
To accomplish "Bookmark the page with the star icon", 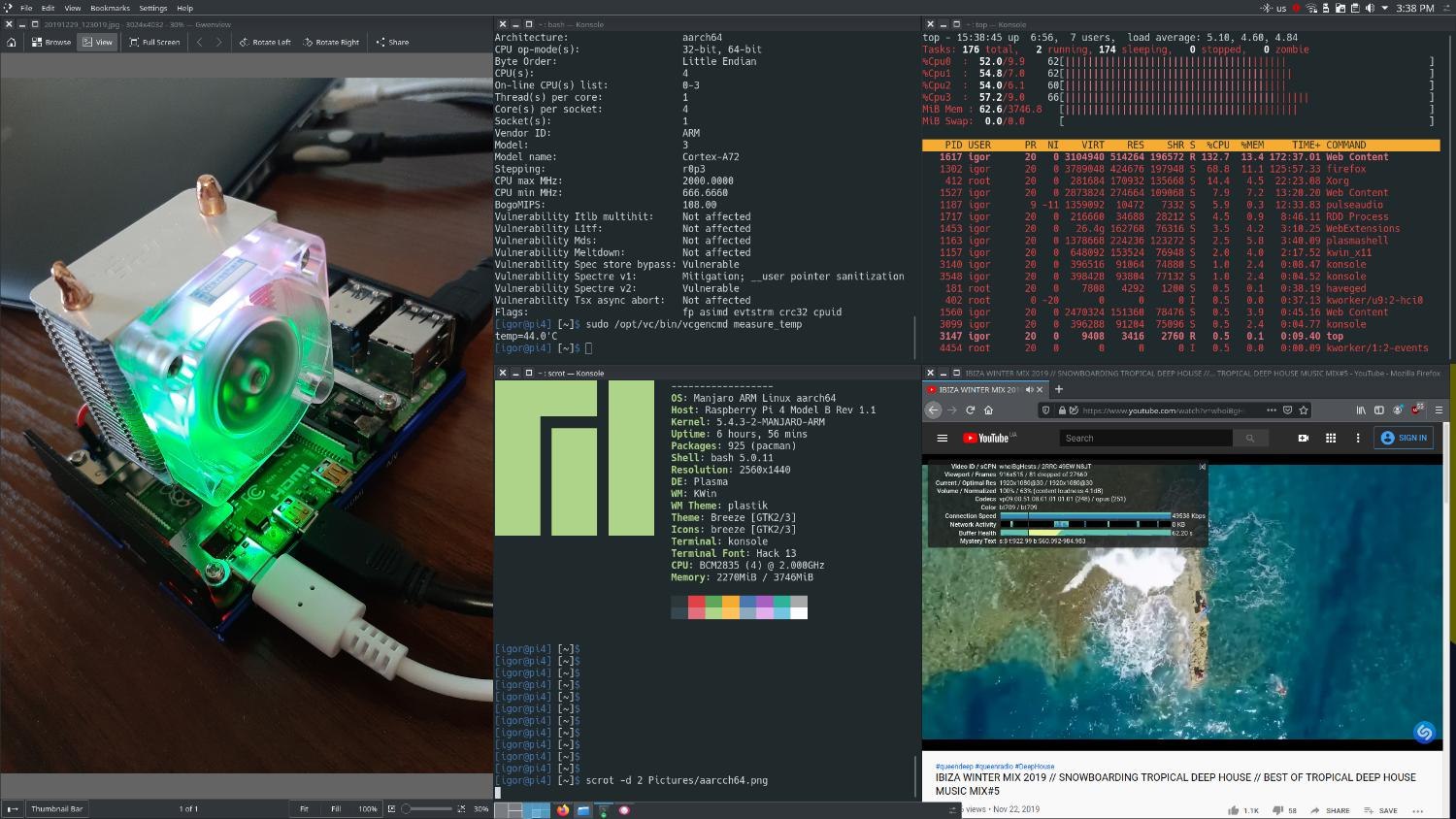I will (1304, 410).
